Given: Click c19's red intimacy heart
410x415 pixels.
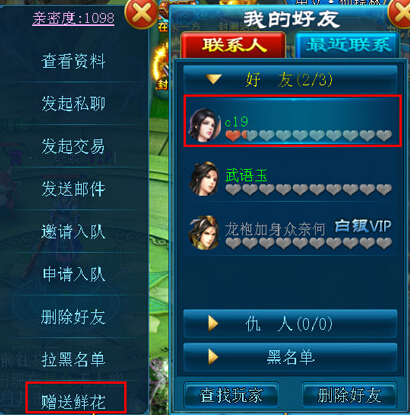Looking at the screenshot, I should (x=233, y=136).
